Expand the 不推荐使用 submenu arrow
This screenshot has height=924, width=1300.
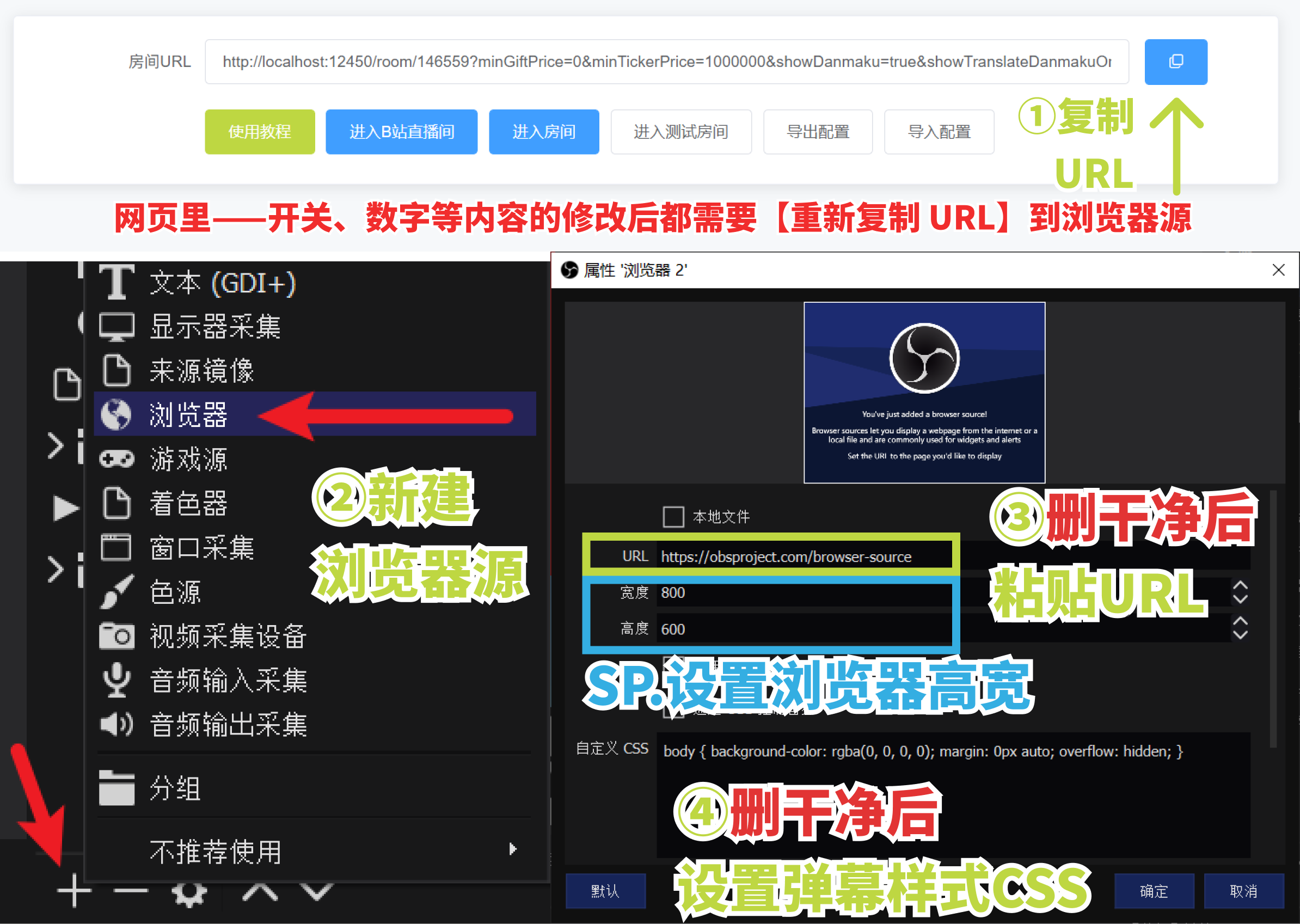[513, 849]
